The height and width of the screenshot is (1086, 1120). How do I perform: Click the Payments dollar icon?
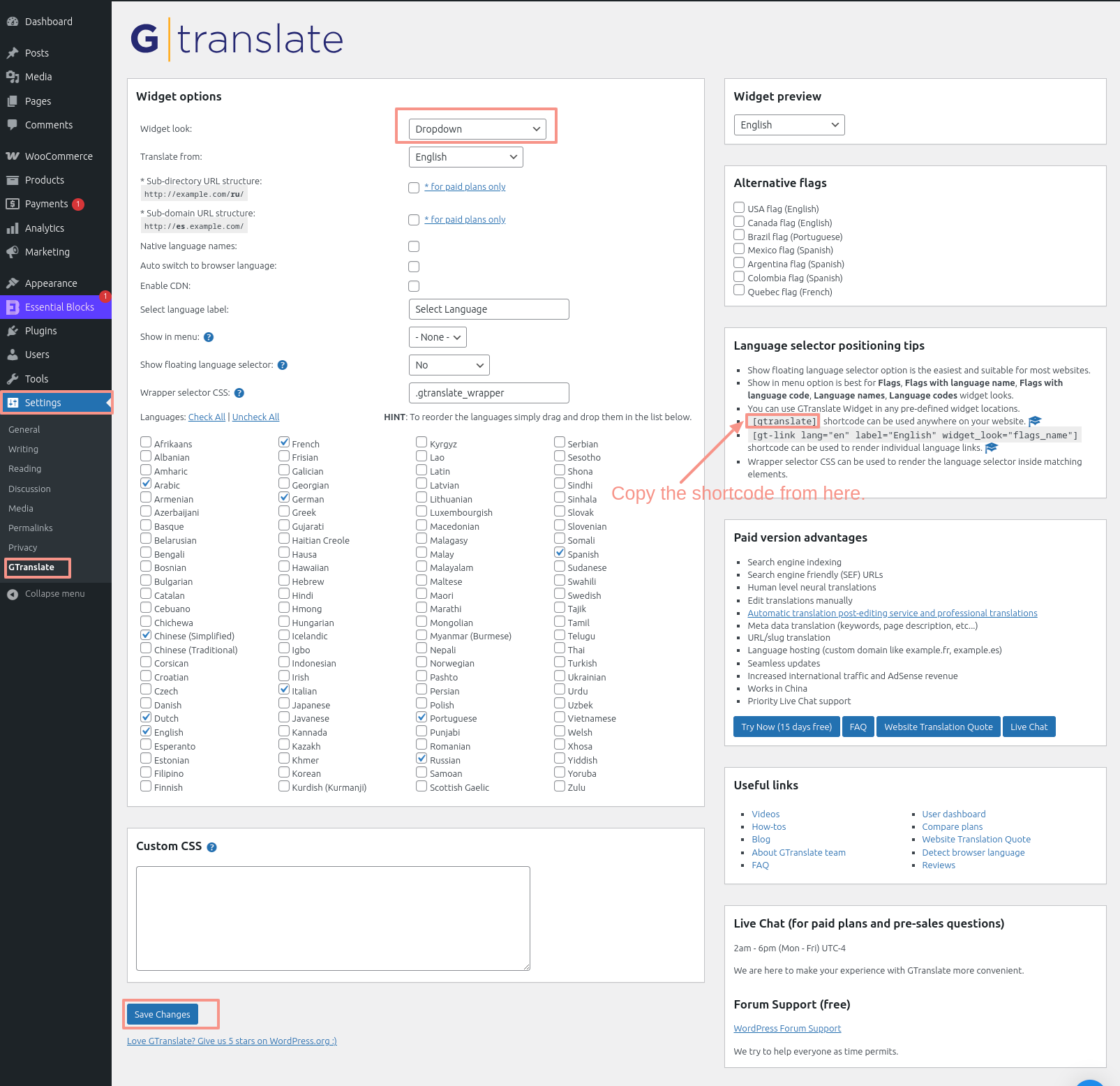pyautogui.click(x=13, y=204)
